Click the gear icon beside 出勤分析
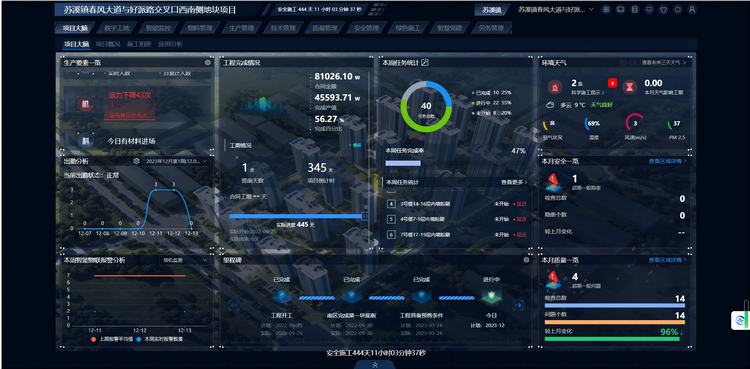 coord(137,161)
